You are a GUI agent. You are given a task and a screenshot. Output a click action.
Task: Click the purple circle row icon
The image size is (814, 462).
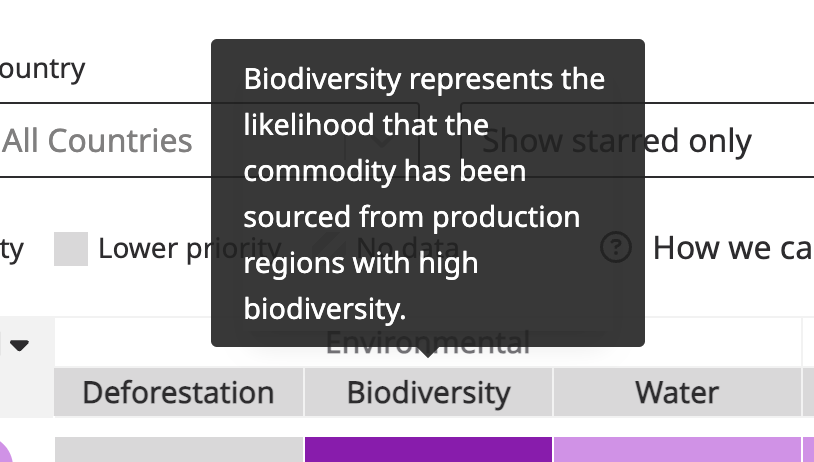pyautogui.click(x=5, y=452)
